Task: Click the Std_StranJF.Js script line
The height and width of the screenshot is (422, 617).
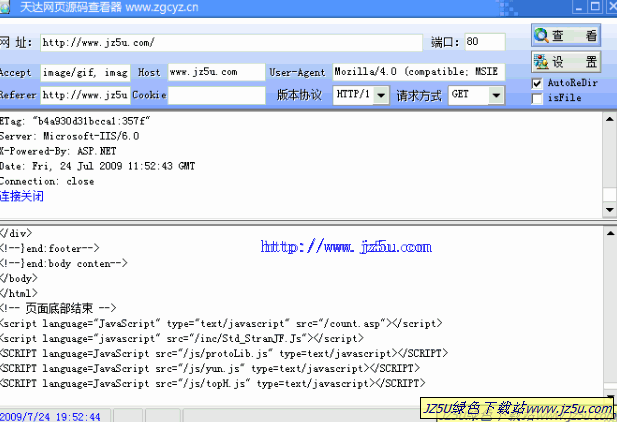Action: [x=182, y=339]
